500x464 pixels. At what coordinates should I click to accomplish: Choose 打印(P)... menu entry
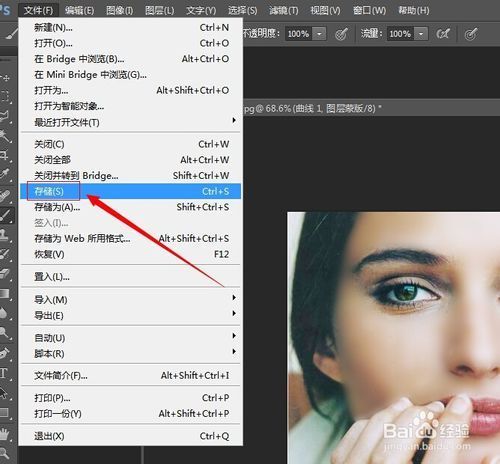point(131,398)
